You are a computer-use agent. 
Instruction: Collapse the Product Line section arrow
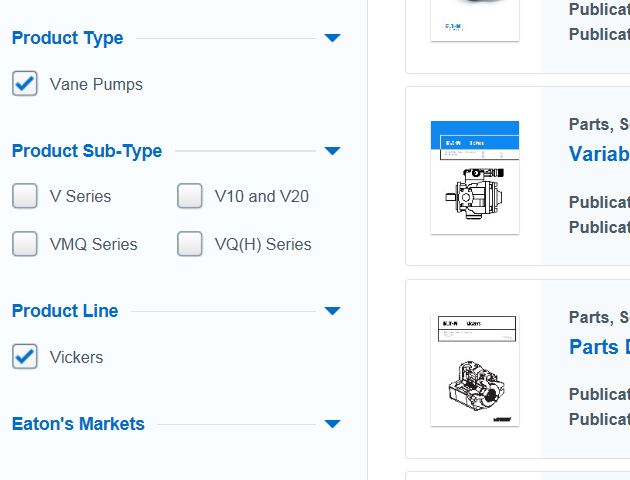332,311
